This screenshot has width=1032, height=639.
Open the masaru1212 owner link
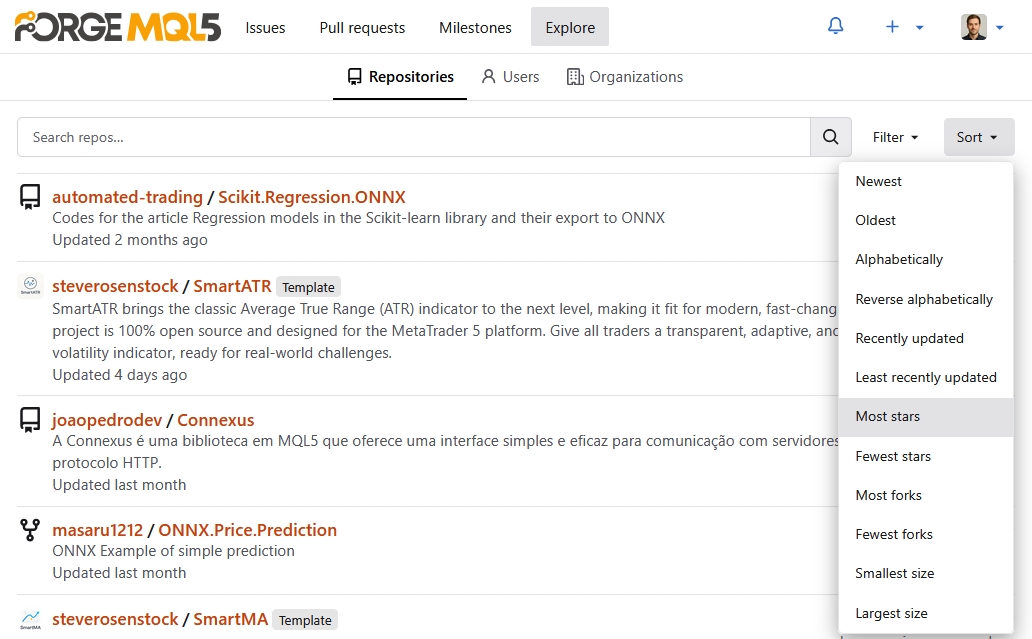pos(97,530)
